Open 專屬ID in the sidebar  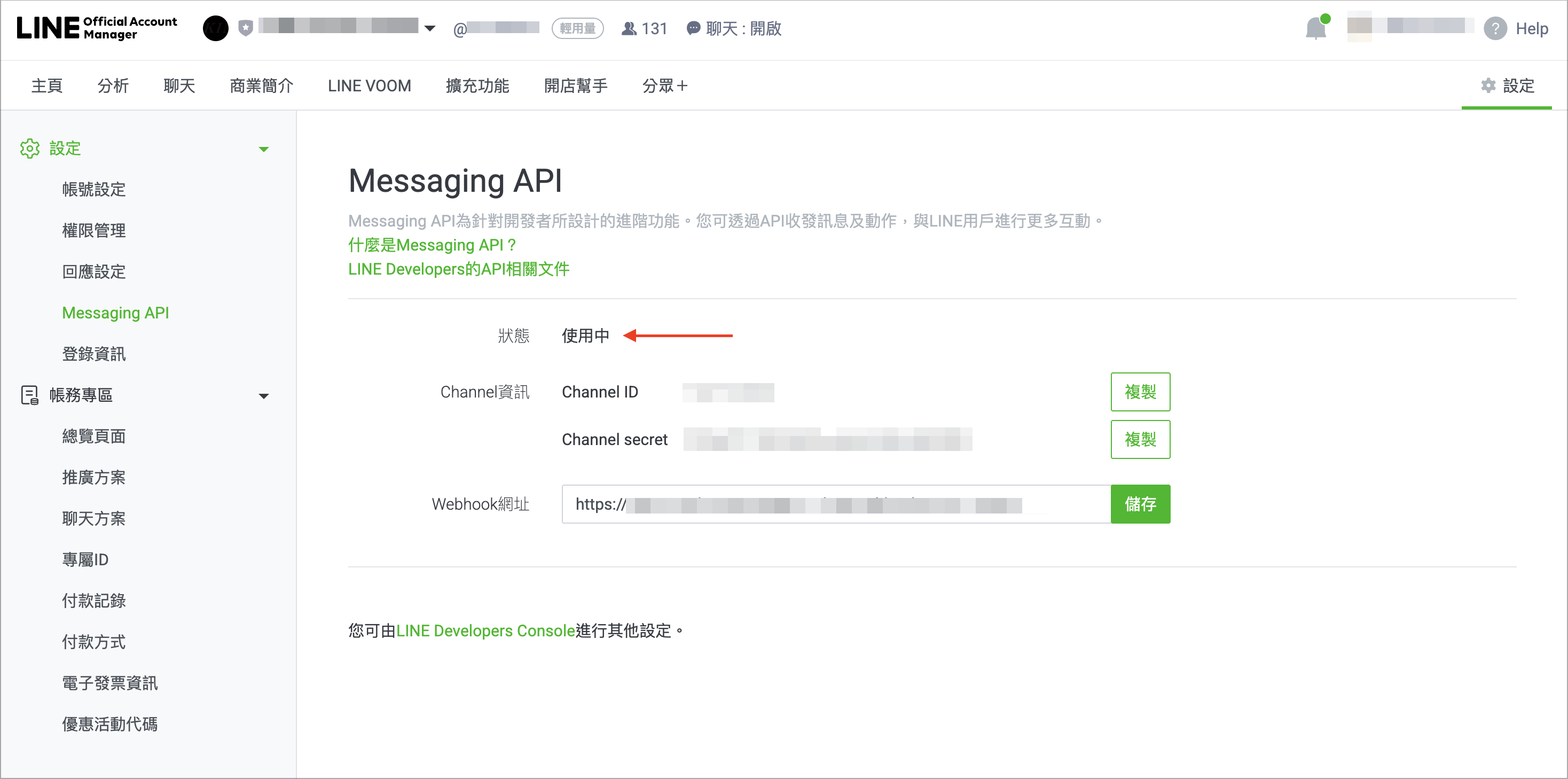[85, 560]
